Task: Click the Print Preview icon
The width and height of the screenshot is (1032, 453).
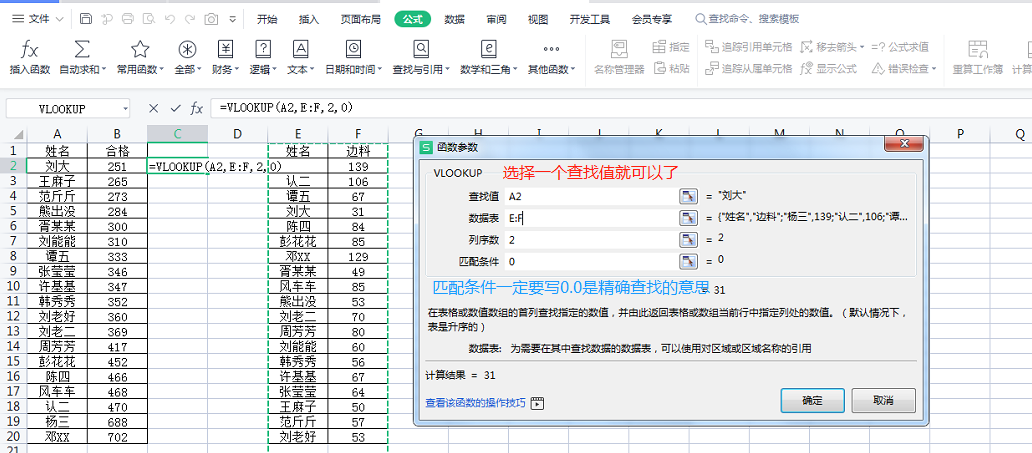Action: coord(149,19)
